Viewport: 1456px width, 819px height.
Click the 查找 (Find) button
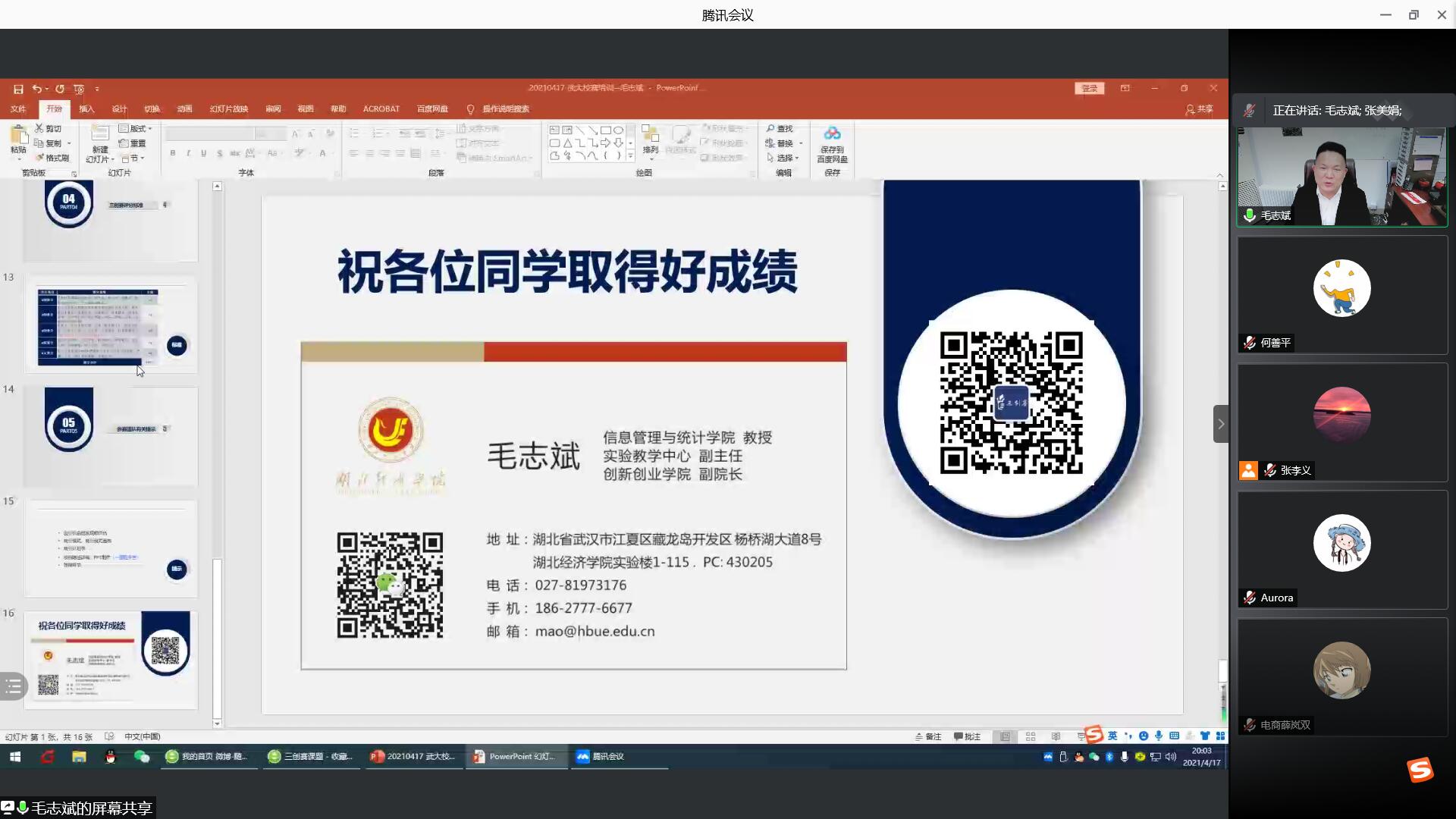(x=780, y=129)
